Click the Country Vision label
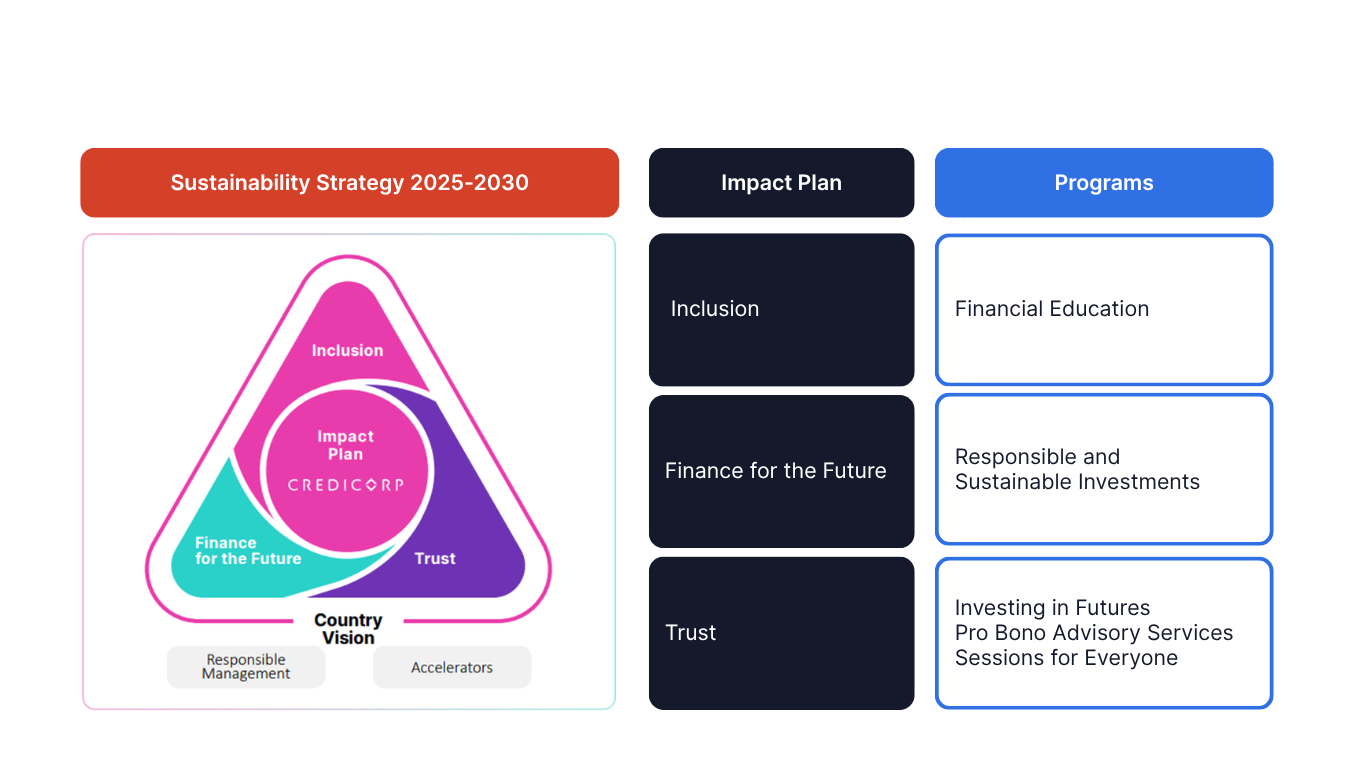 pyautogui.click(x=348, y=629)
